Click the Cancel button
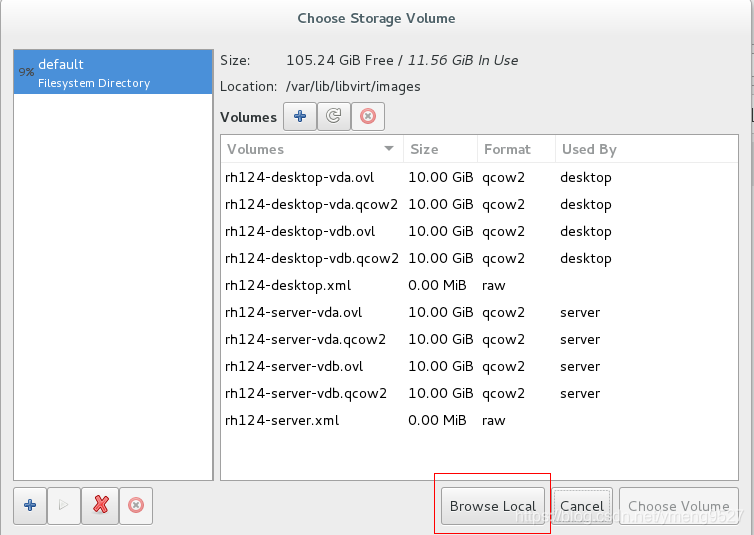The height and width of the screenshot is (535, 754). 582,506
